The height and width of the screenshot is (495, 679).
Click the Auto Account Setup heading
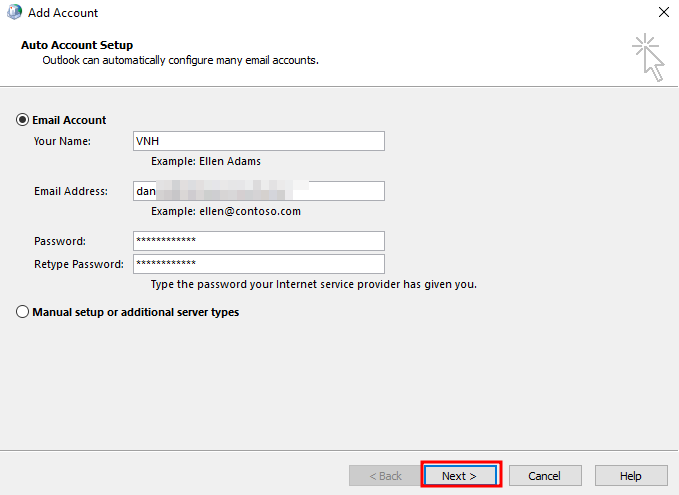(x=77, y=45)
